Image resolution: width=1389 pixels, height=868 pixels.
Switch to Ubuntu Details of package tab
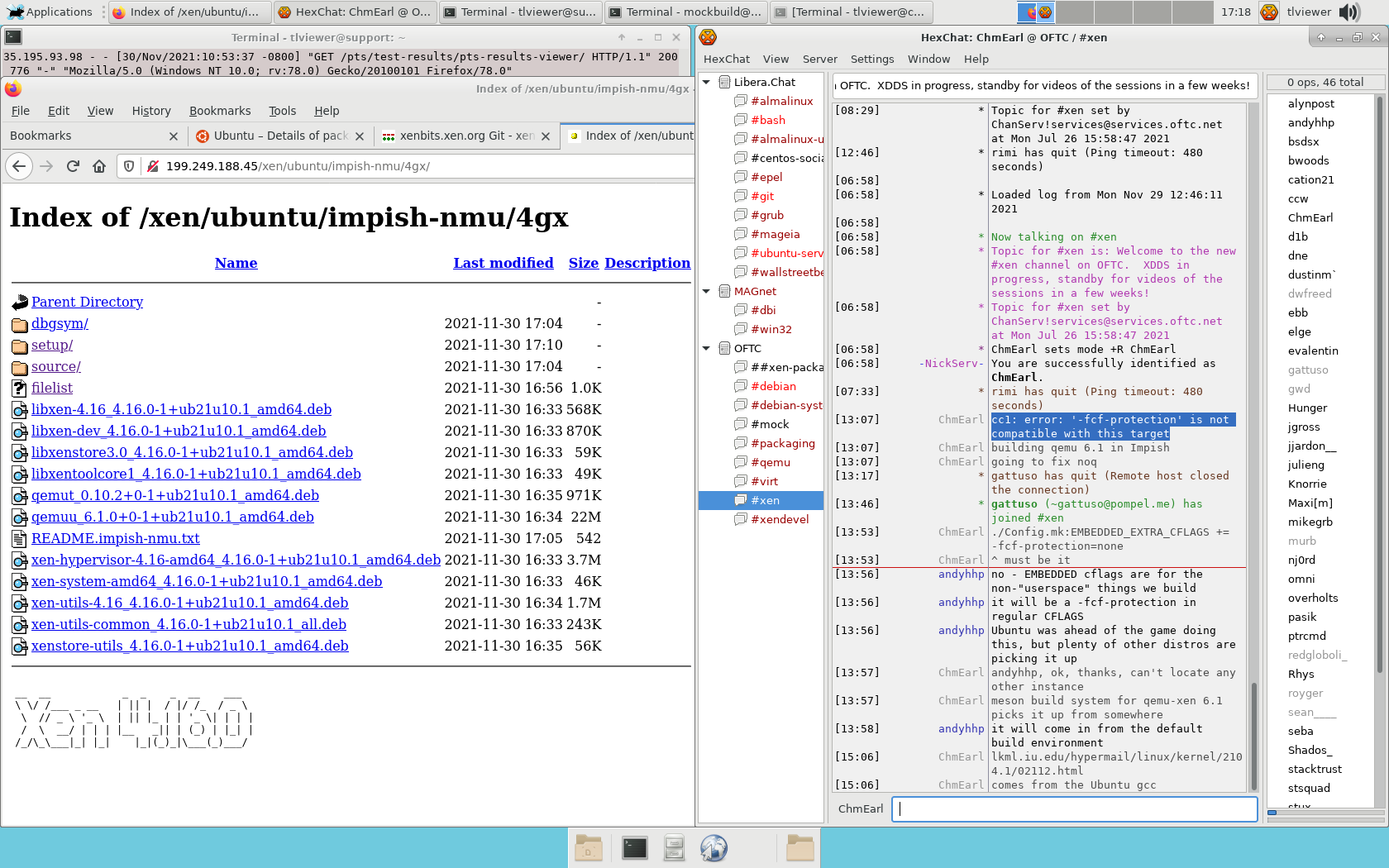[x=279, y=136]
